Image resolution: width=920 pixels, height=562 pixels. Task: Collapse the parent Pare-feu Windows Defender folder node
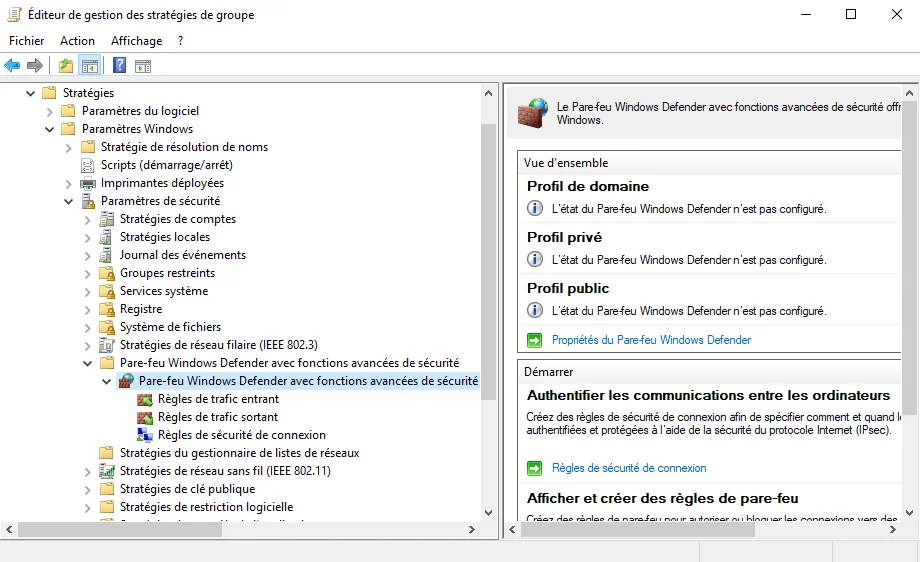tap(87, 364)
